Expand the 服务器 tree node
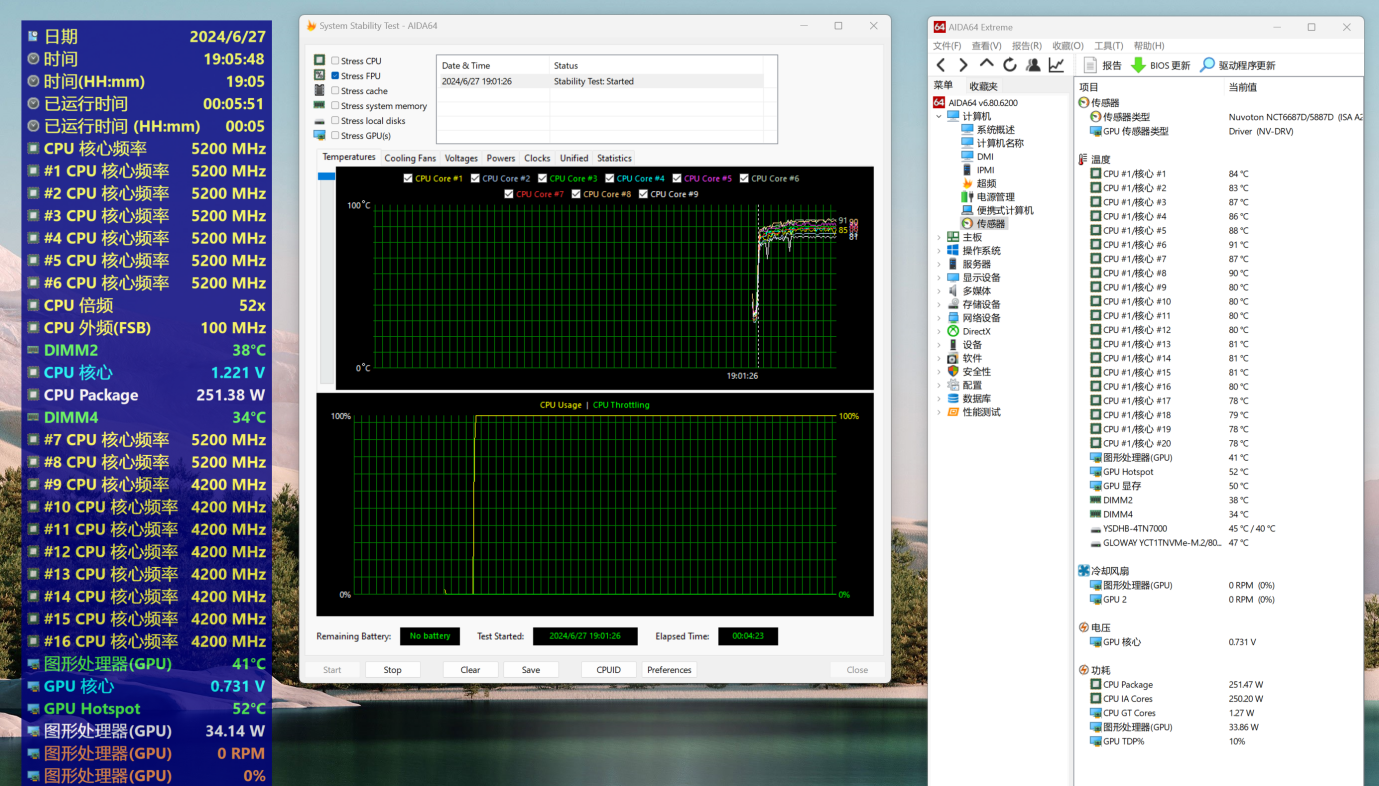Screen dimensions: 1379x786 (939, 264)
